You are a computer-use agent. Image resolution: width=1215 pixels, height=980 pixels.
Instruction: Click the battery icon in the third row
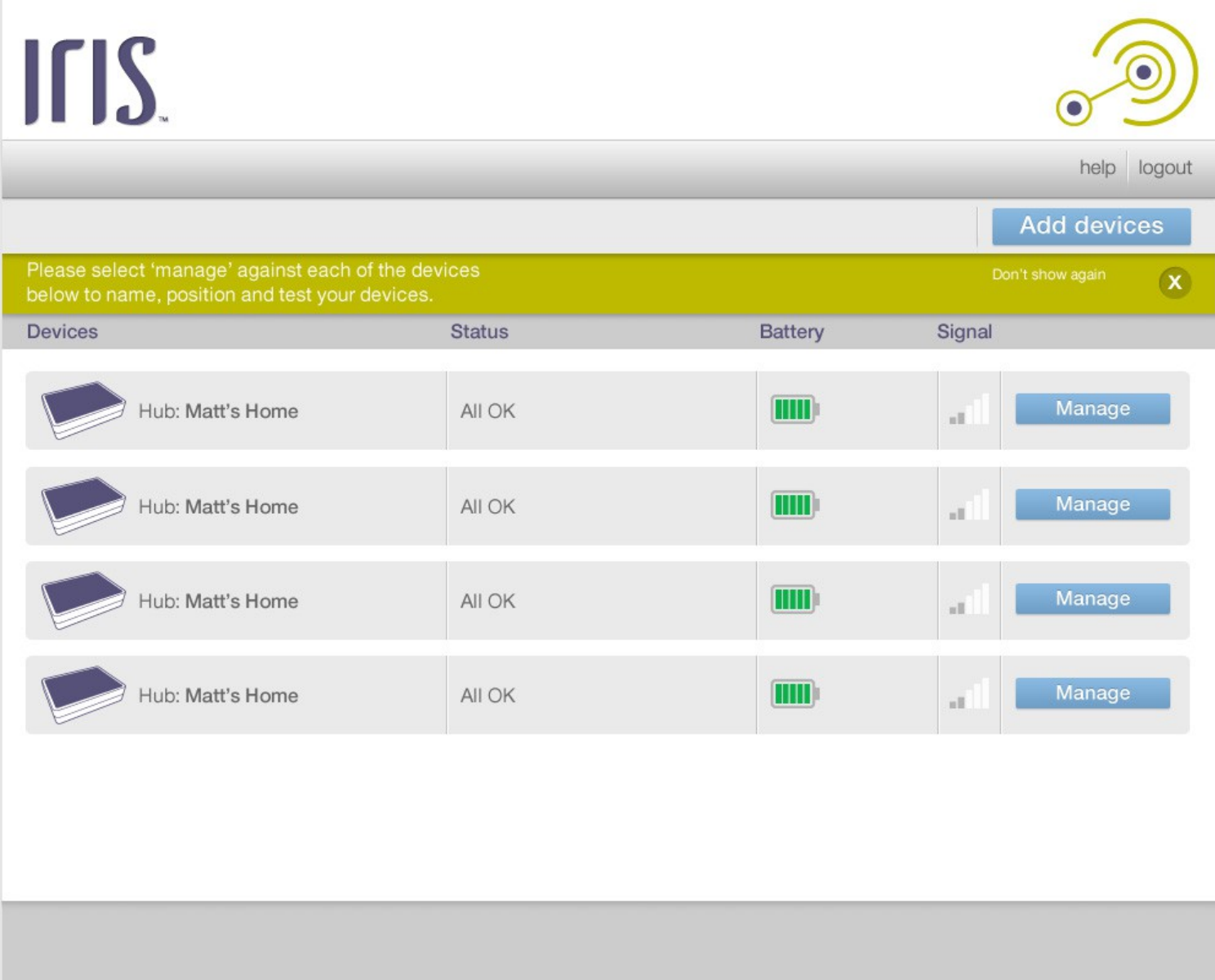(794, 599)
